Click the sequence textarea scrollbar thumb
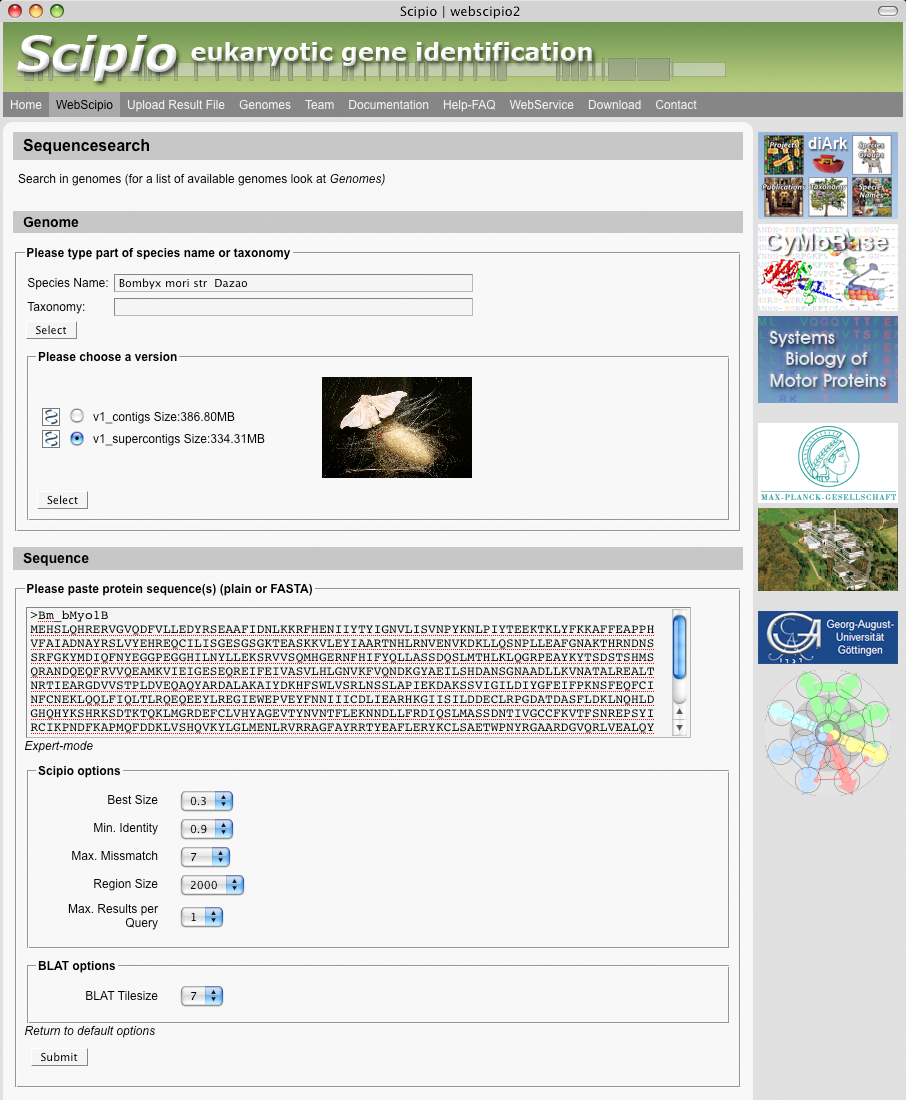The width and height of the screenshot is (906, 1100). [x=679, y=647]
